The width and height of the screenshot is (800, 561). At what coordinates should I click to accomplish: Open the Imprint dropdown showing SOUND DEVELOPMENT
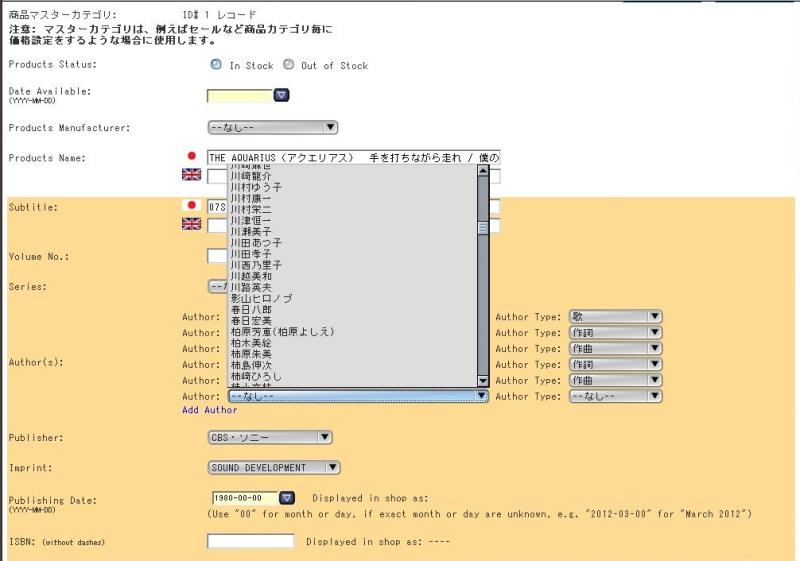tap(274, 467)
